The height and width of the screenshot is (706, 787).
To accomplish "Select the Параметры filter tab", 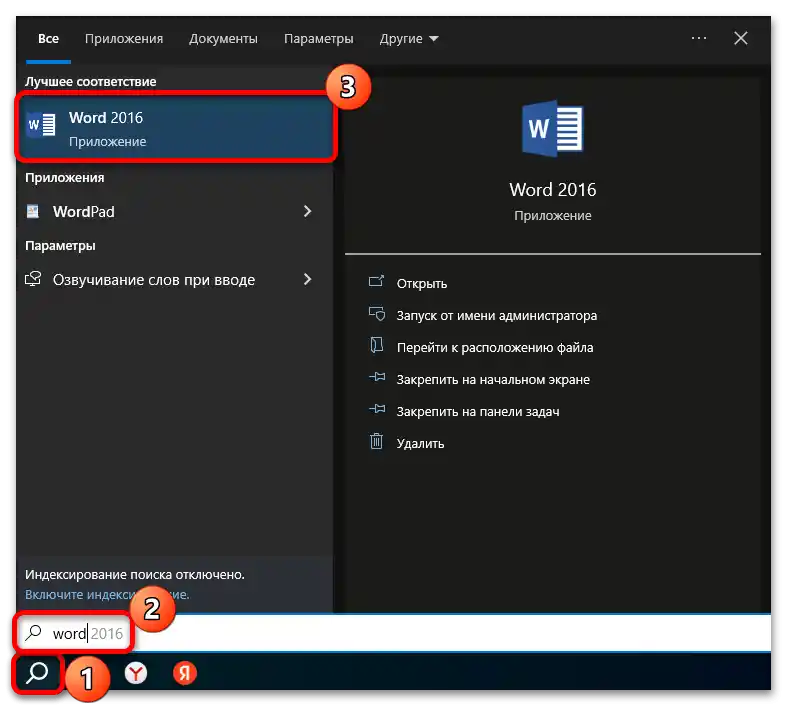I will point(318,39).
